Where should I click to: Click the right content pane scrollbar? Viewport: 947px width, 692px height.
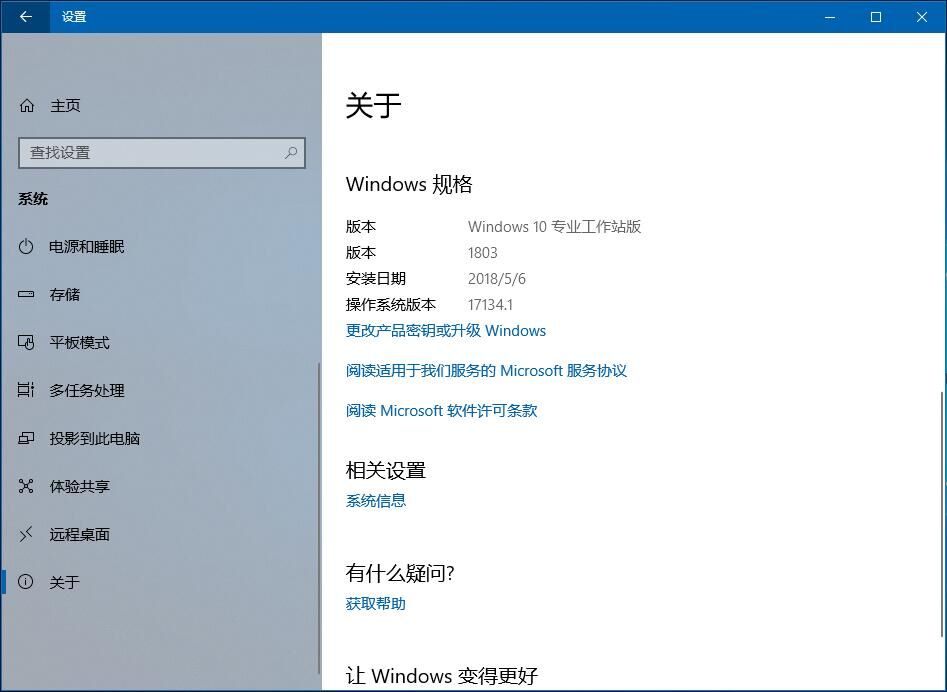[941, 510]
